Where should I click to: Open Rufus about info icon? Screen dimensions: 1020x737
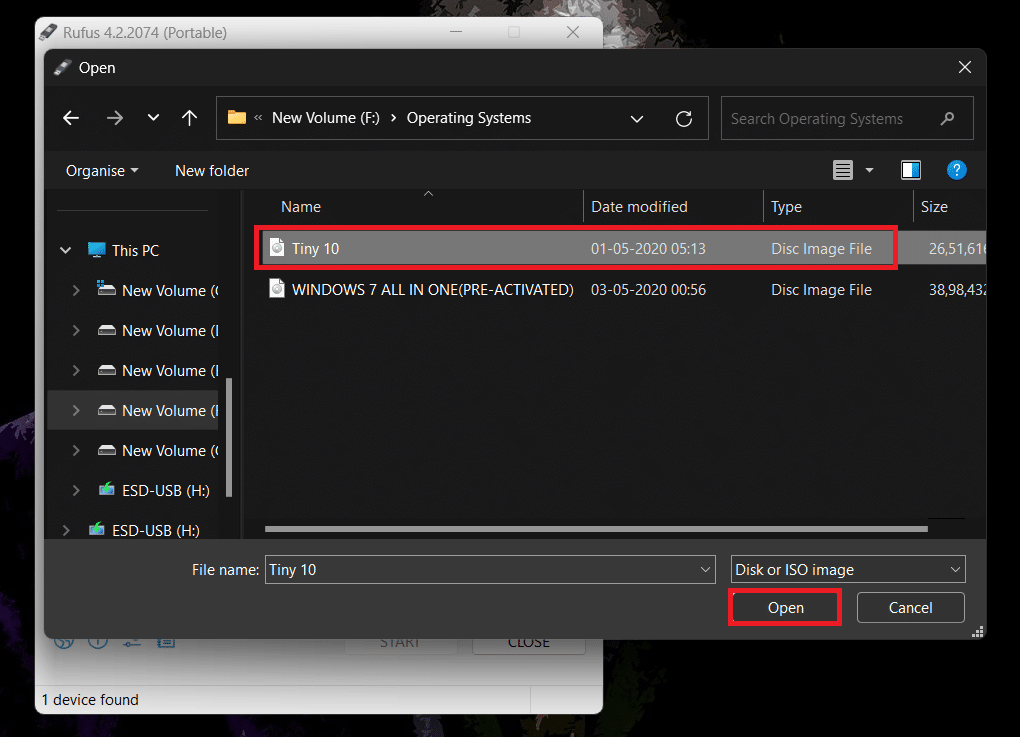[x=98, y=643]
